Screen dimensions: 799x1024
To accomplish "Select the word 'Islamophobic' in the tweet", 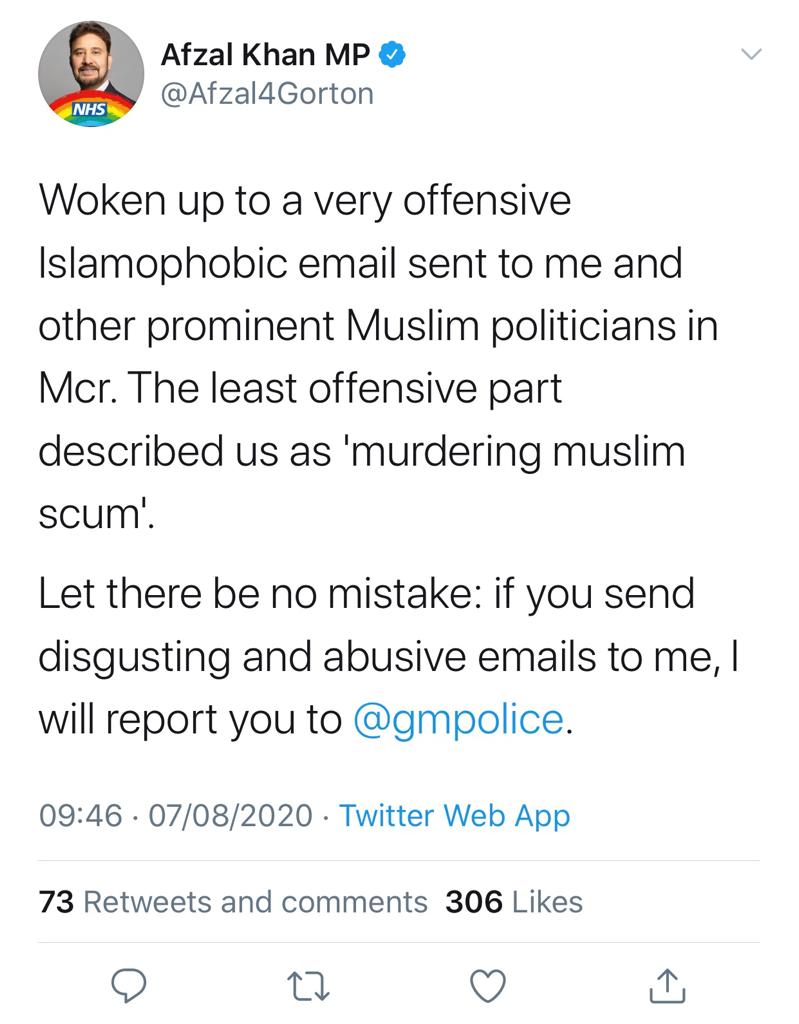I will pos(150,264).
